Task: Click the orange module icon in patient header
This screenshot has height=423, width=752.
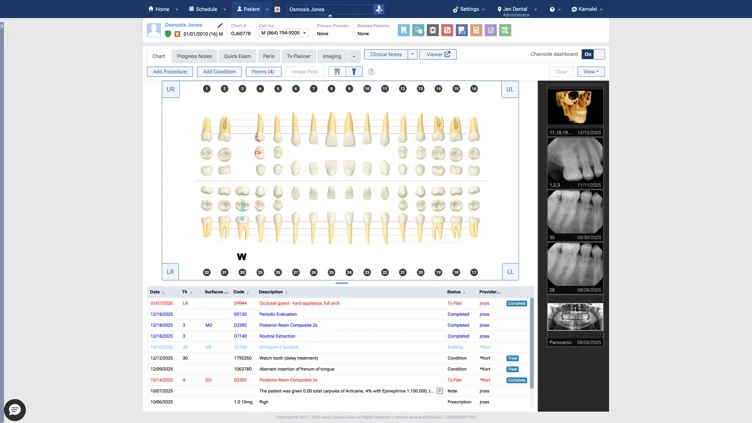Action: pos(476,30)
